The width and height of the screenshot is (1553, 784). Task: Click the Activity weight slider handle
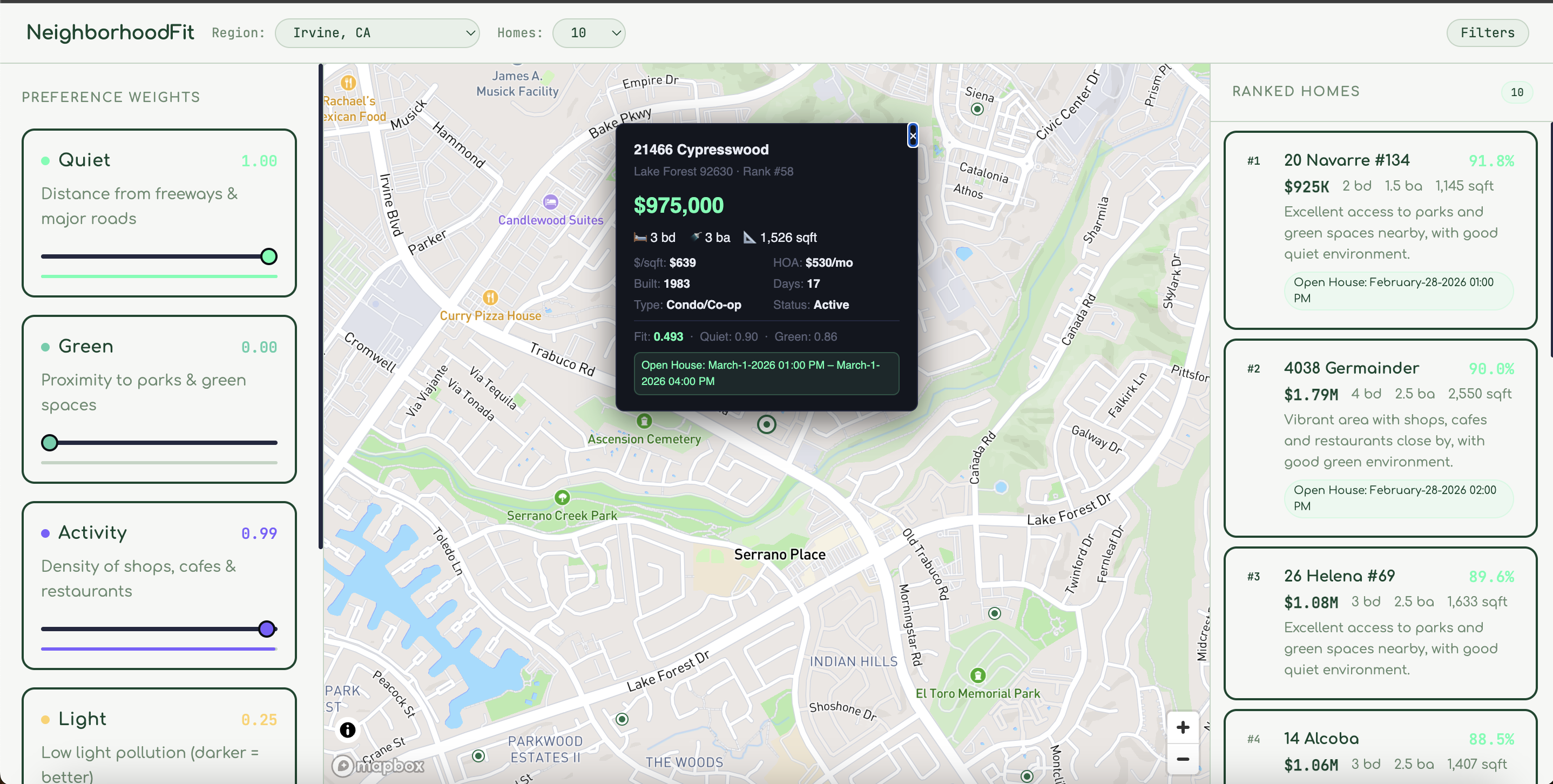click(x=266, y=629)
